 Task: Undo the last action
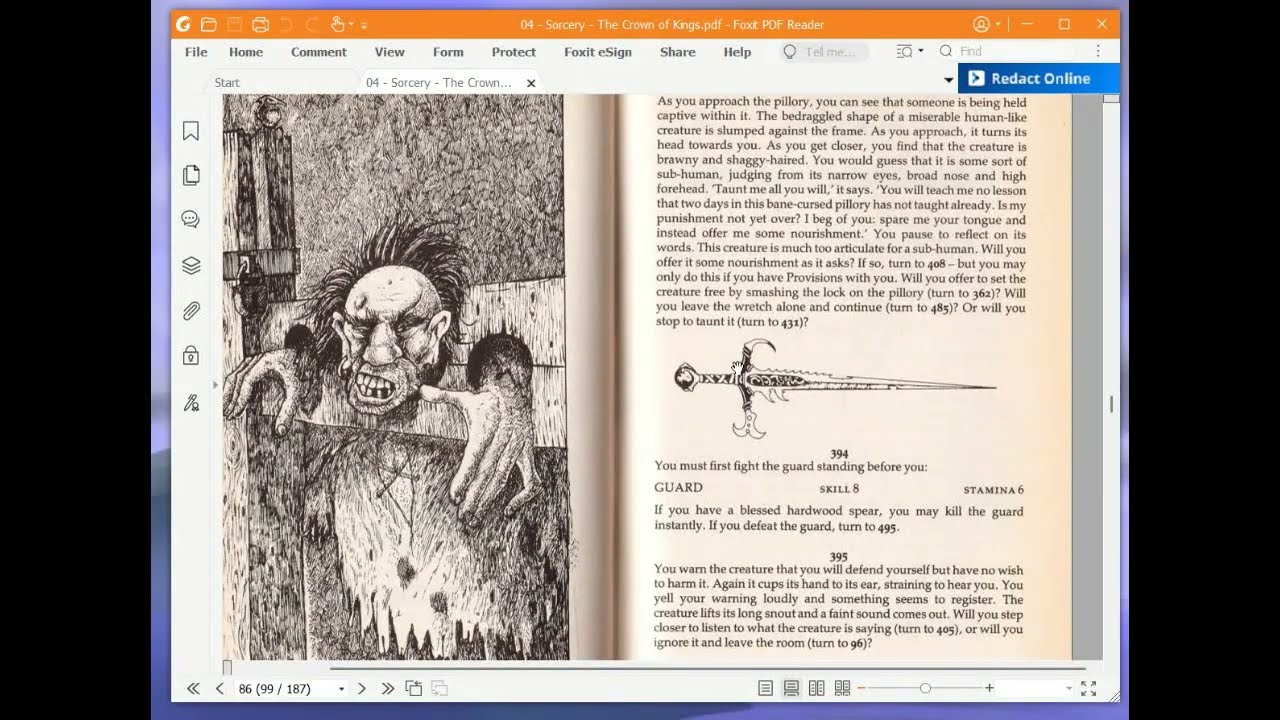(286, 24)
